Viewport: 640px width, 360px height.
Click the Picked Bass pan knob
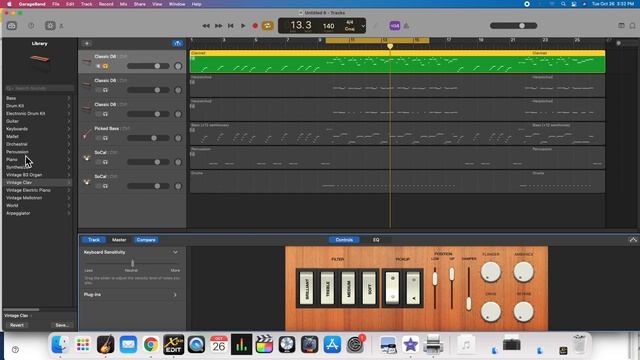click(x=178, y=138)
